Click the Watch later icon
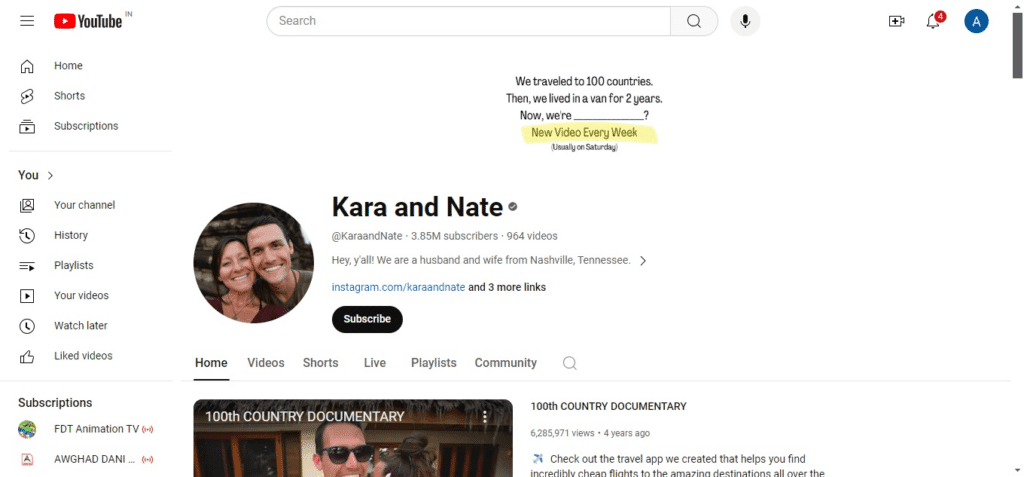This screenshot has width=1024, height=477. [x=27, y=325]
